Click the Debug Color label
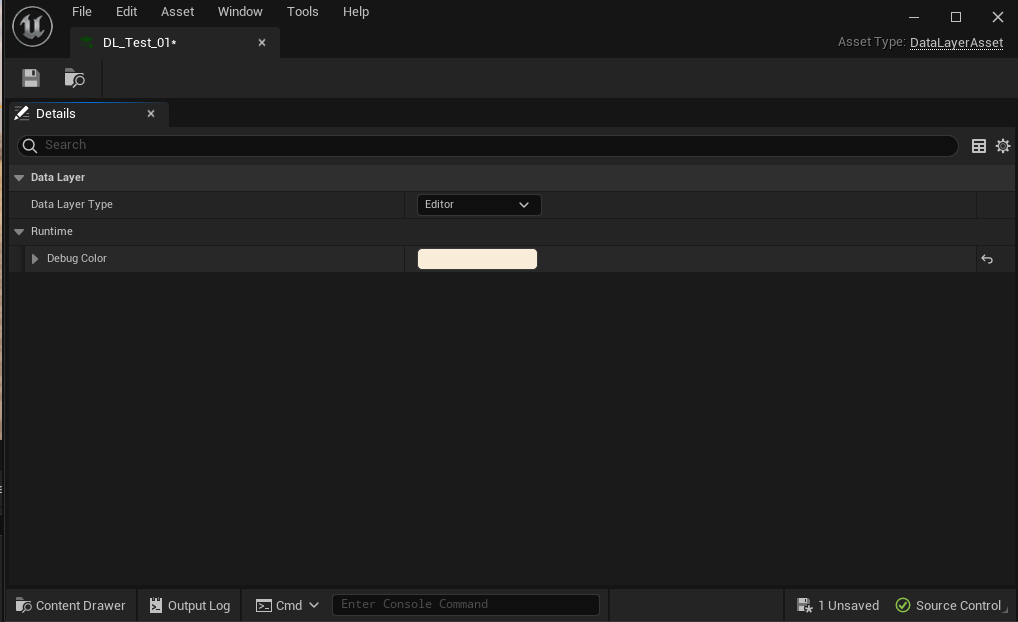The width and height of the screenshot is (1018, 622). [x=77, y=258]
